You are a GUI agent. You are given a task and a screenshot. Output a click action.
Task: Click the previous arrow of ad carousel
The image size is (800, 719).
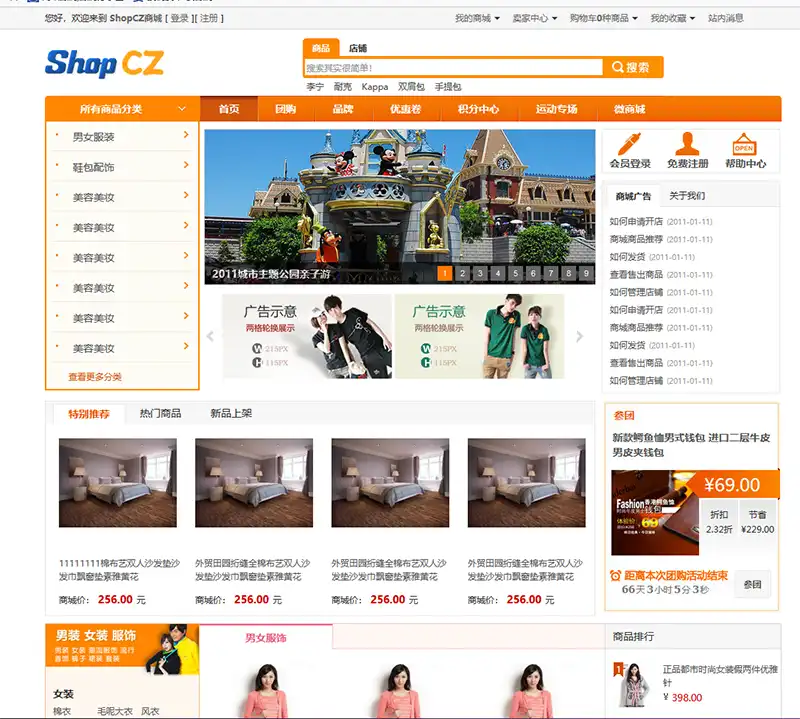[210, 336]
